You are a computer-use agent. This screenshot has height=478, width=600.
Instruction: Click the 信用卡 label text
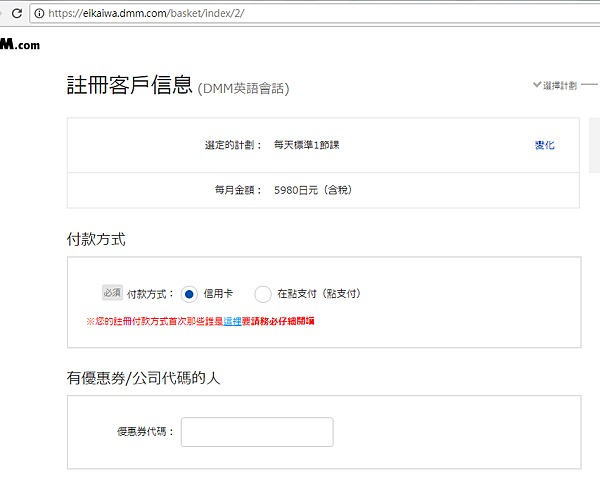tap(218, 294)
